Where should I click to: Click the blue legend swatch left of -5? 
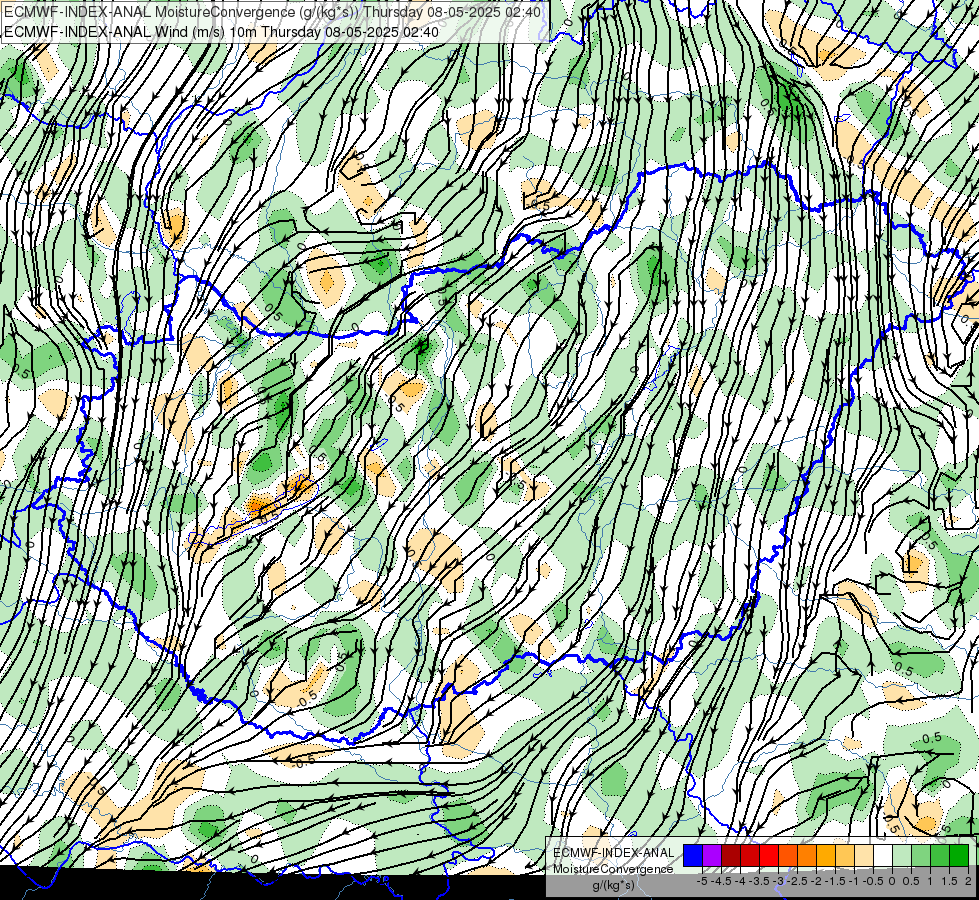point(693,856)
